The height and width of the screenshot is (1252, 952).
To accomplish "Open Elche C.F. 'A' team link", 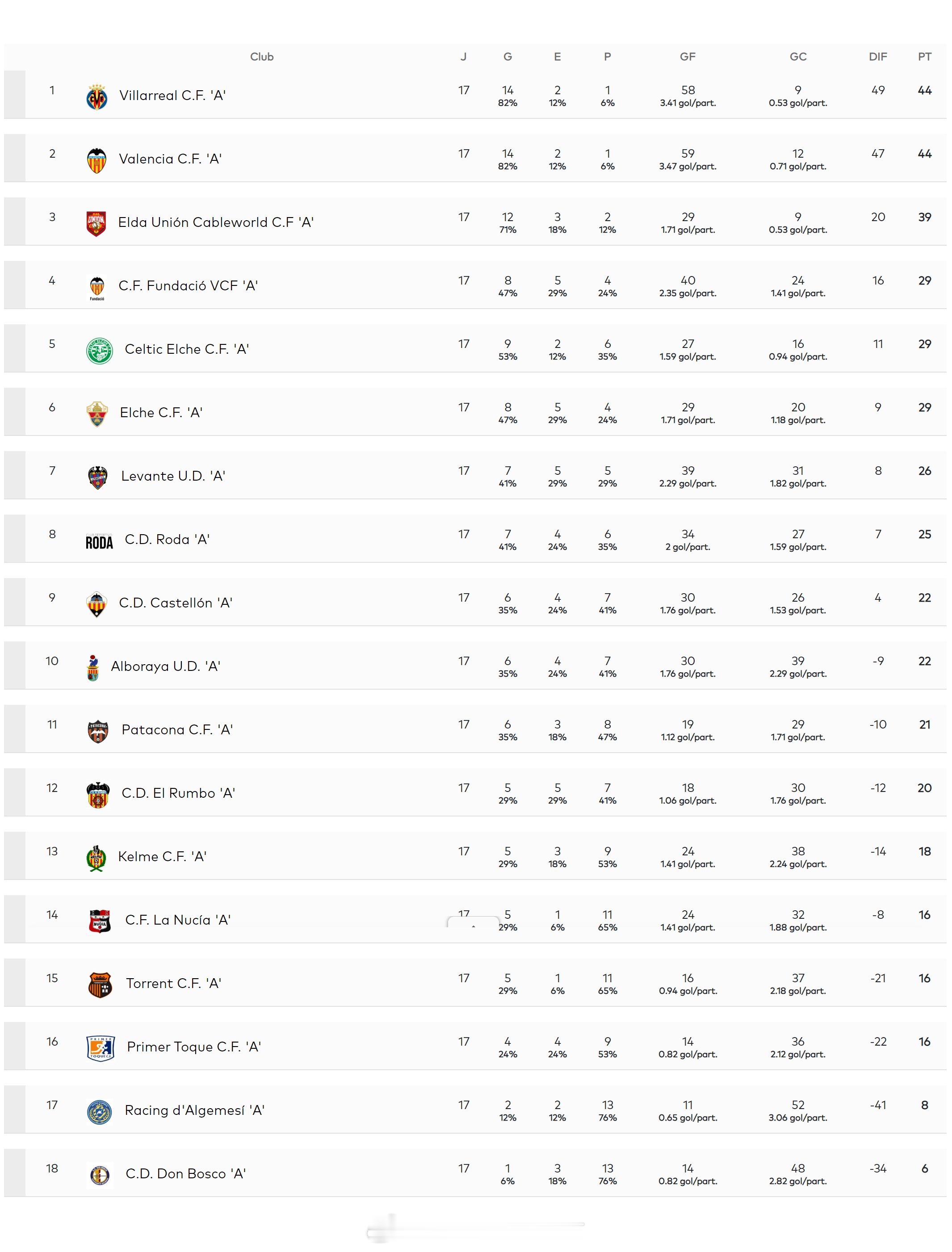I will (x=161, y=412).
